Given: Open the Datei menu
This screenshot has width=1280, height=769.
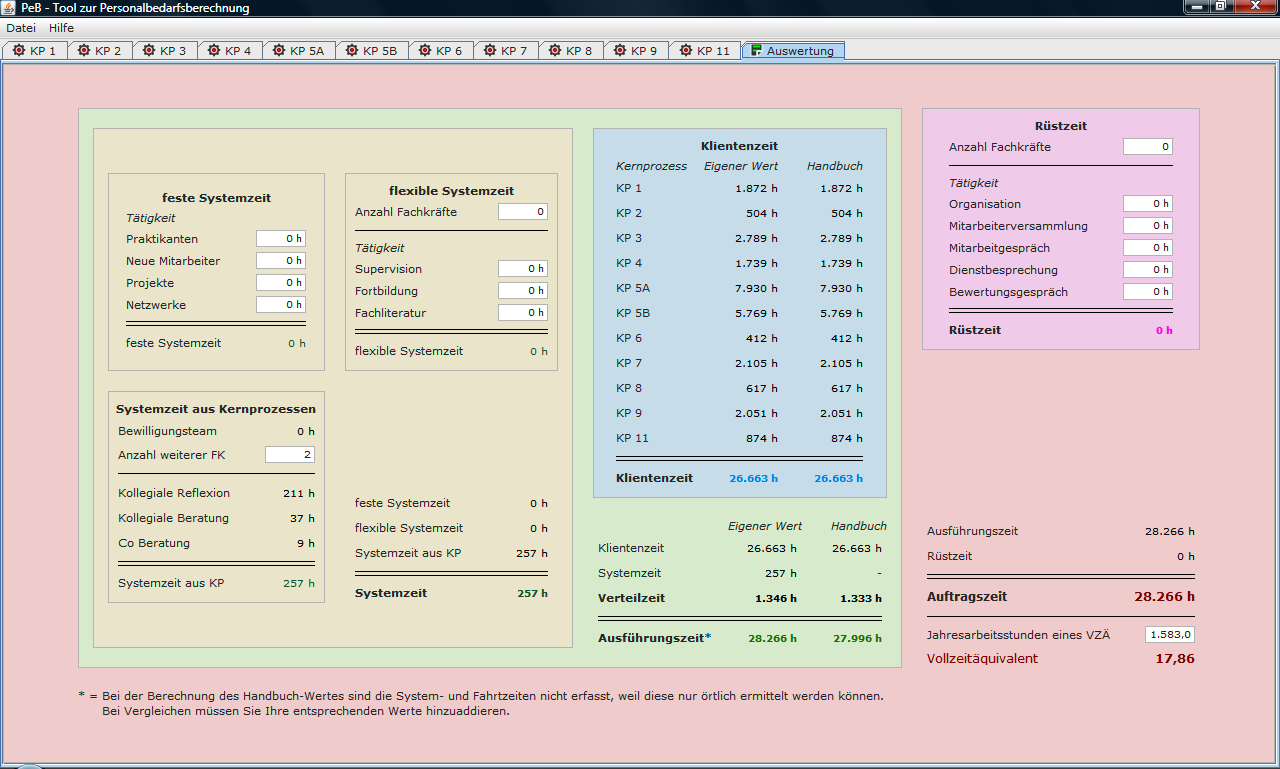Looking at the screenshot, I should point(21,28).
